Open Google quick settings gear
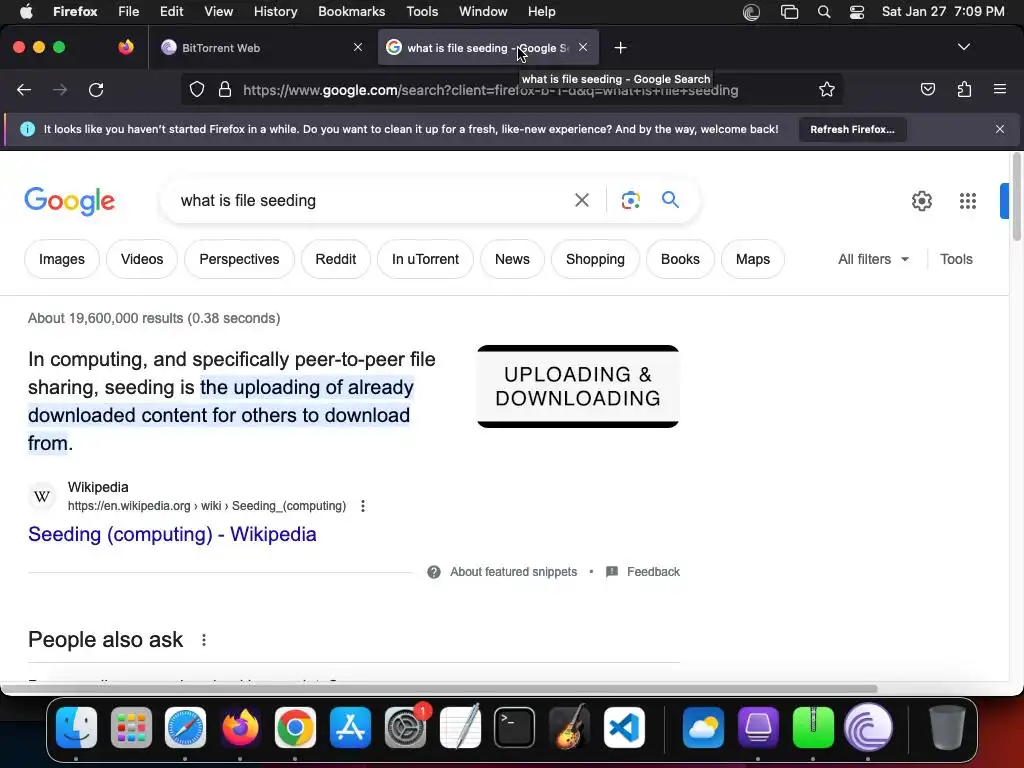Viewport: 1024px width, 768px height. pos(921,200)
